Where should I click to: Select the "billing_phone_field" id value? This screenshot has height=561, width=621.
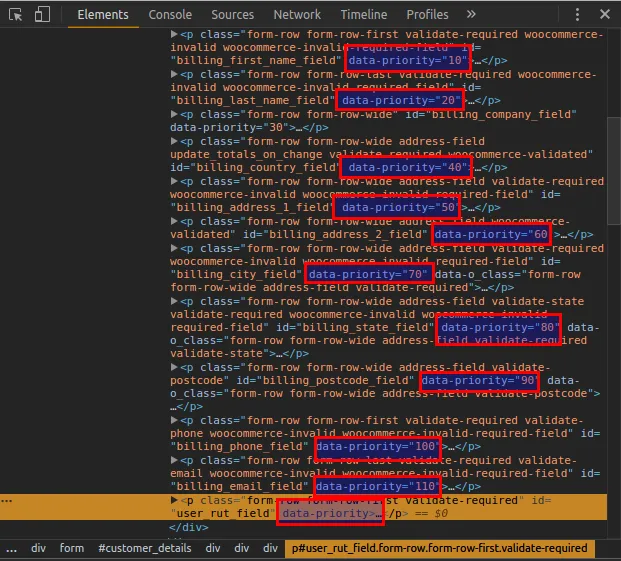pyautogui.click(x=239, y=446)
